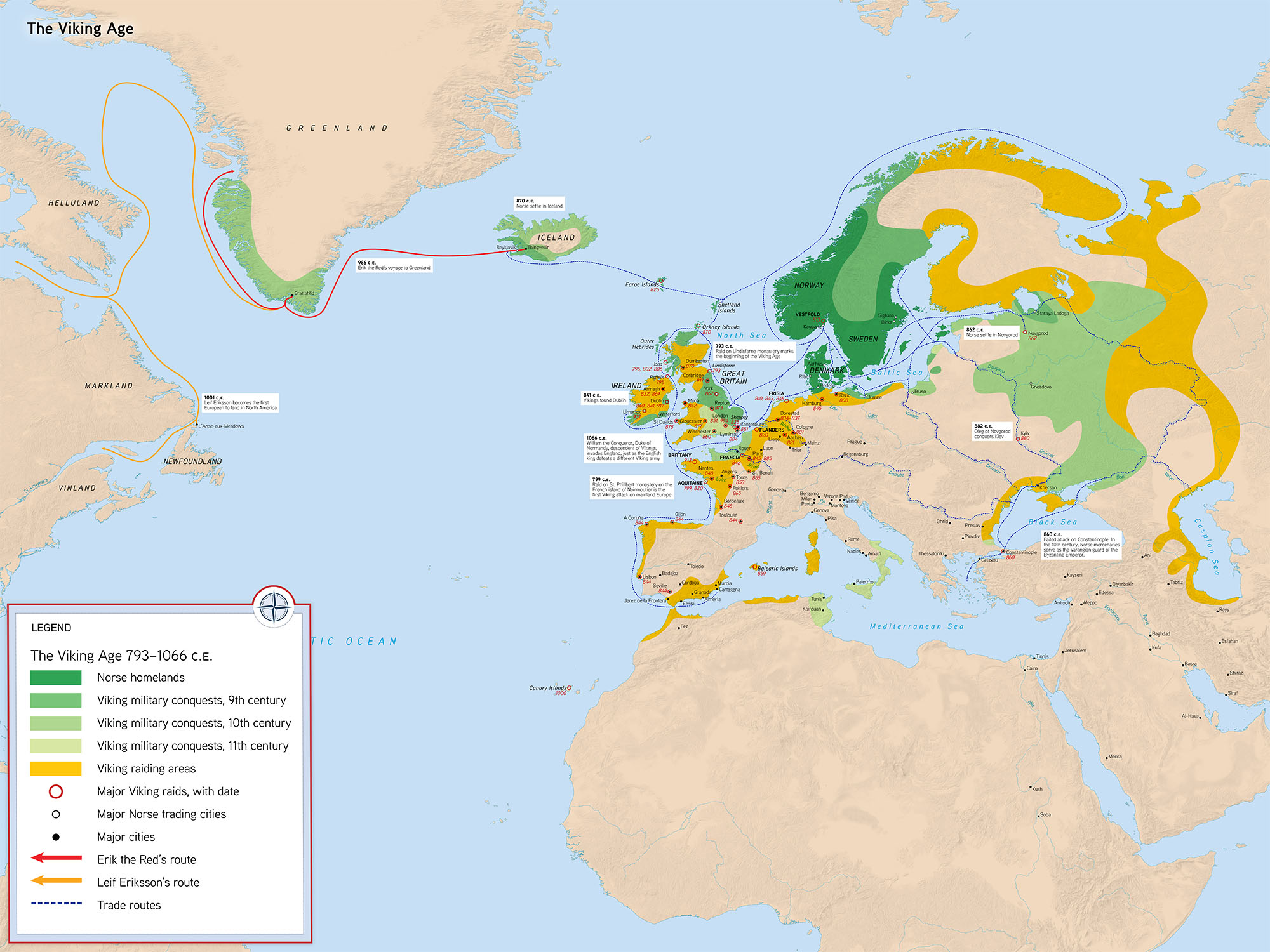Image resolution: width=1270 pixels, height=952 pixels.
Task: Click the compass rose icon above the legend
Action: 274,607
